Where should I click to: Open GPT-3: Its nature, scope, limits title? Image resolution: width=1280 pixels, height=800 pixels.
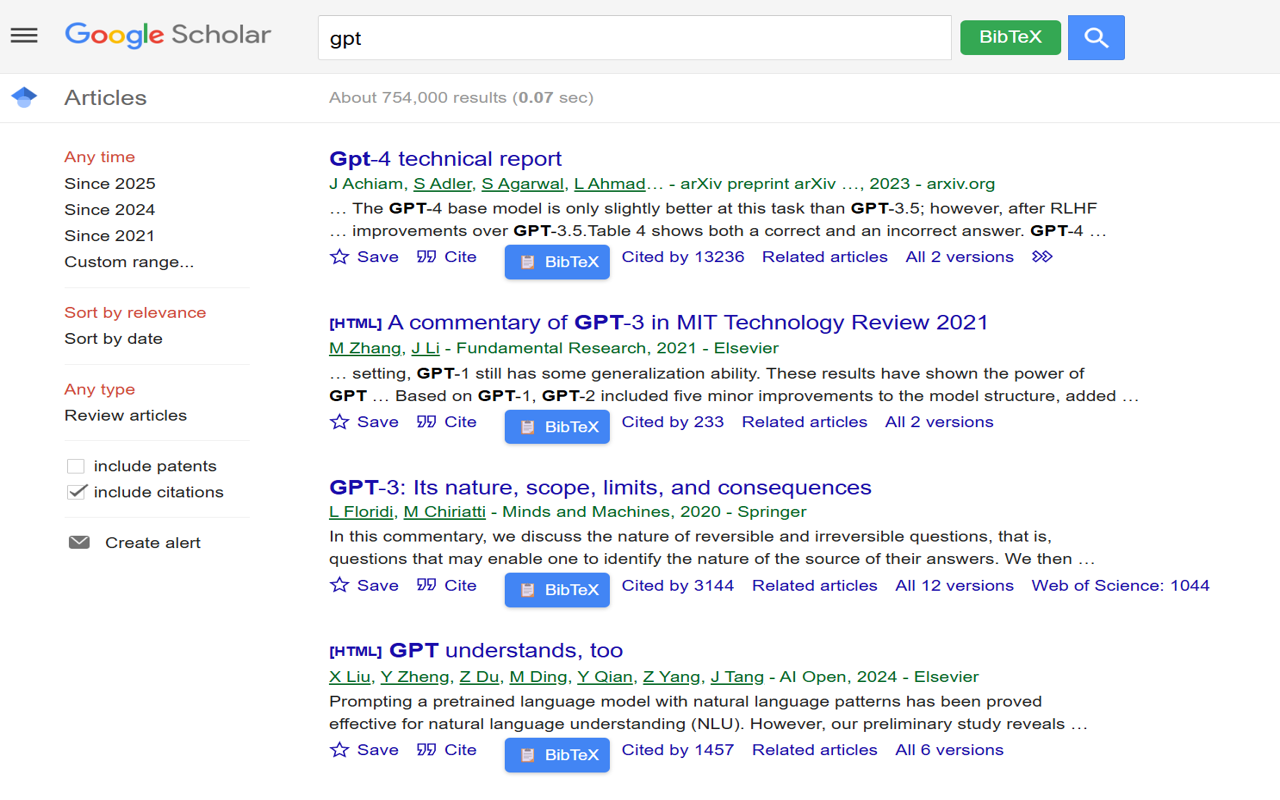point(600,488)
